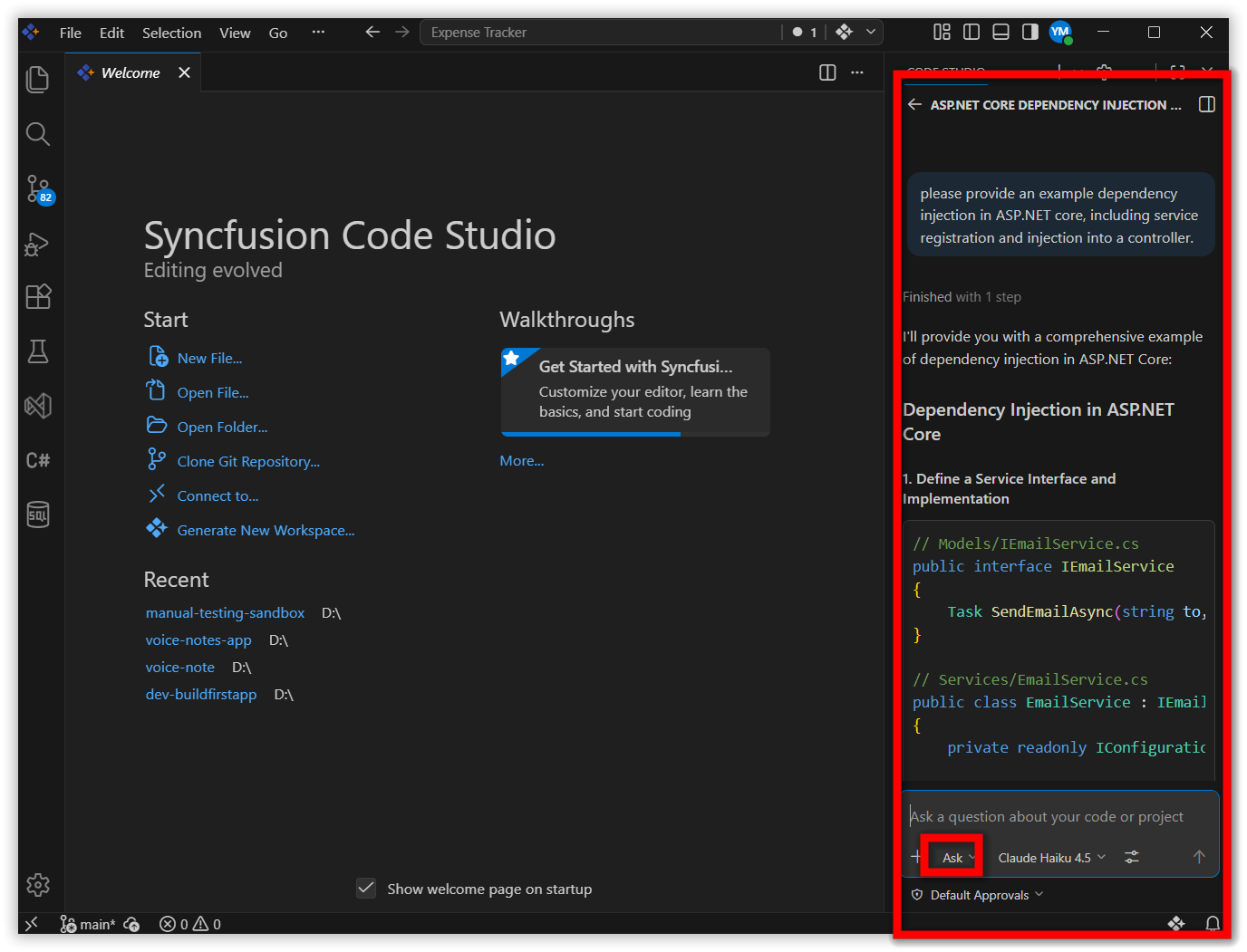Screen dimensions: 1247x952
Task: Open Get Started with Syncfusion walkthrough card
Action: pos(635,392)
